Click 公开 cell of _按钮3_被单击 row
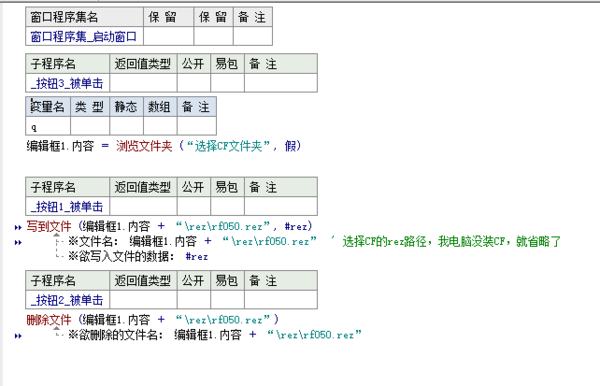The width and height of the screenshot is (600, 386). click(194, 83)
